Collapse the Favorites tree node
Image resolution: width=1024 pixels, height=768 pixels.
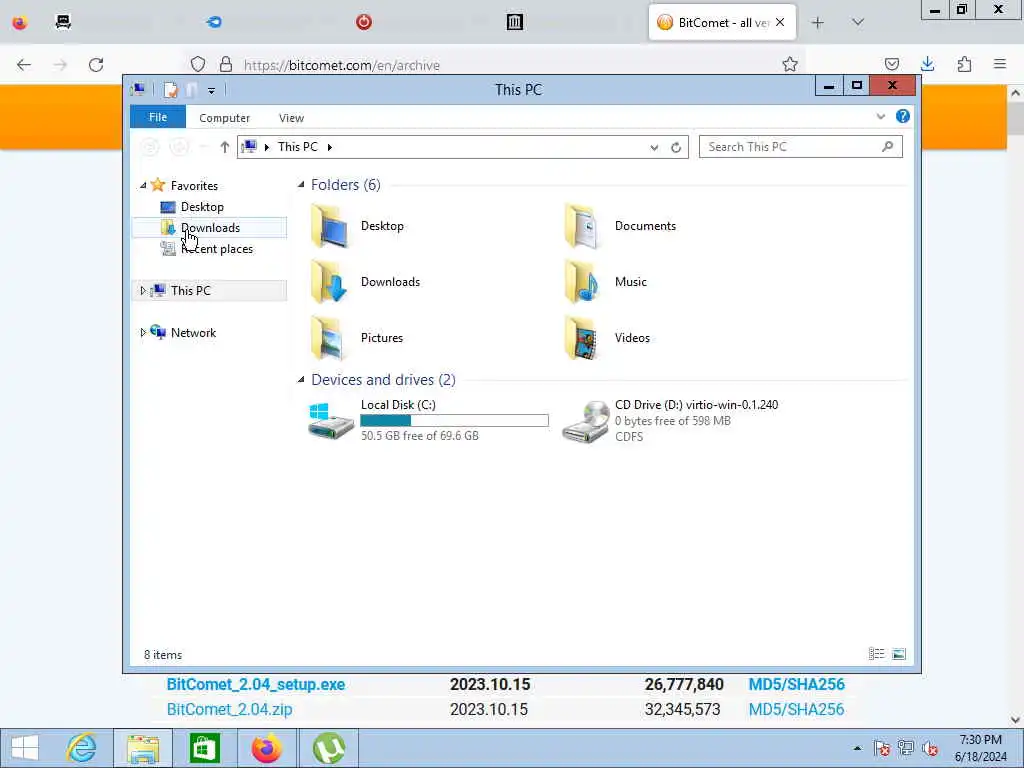pyautogui.click(x=143, y=185)
